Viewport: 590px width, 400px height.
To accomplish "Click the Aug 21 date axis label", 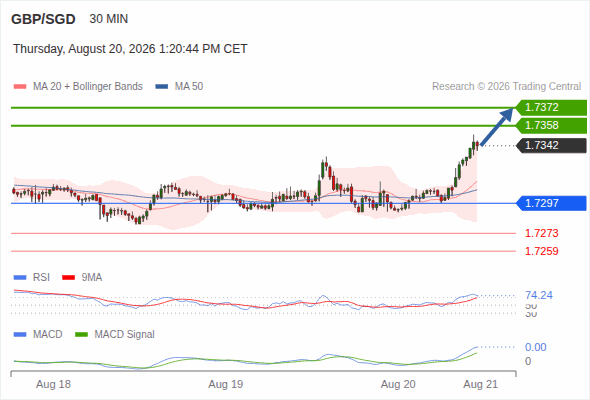I will pos(481,385).
